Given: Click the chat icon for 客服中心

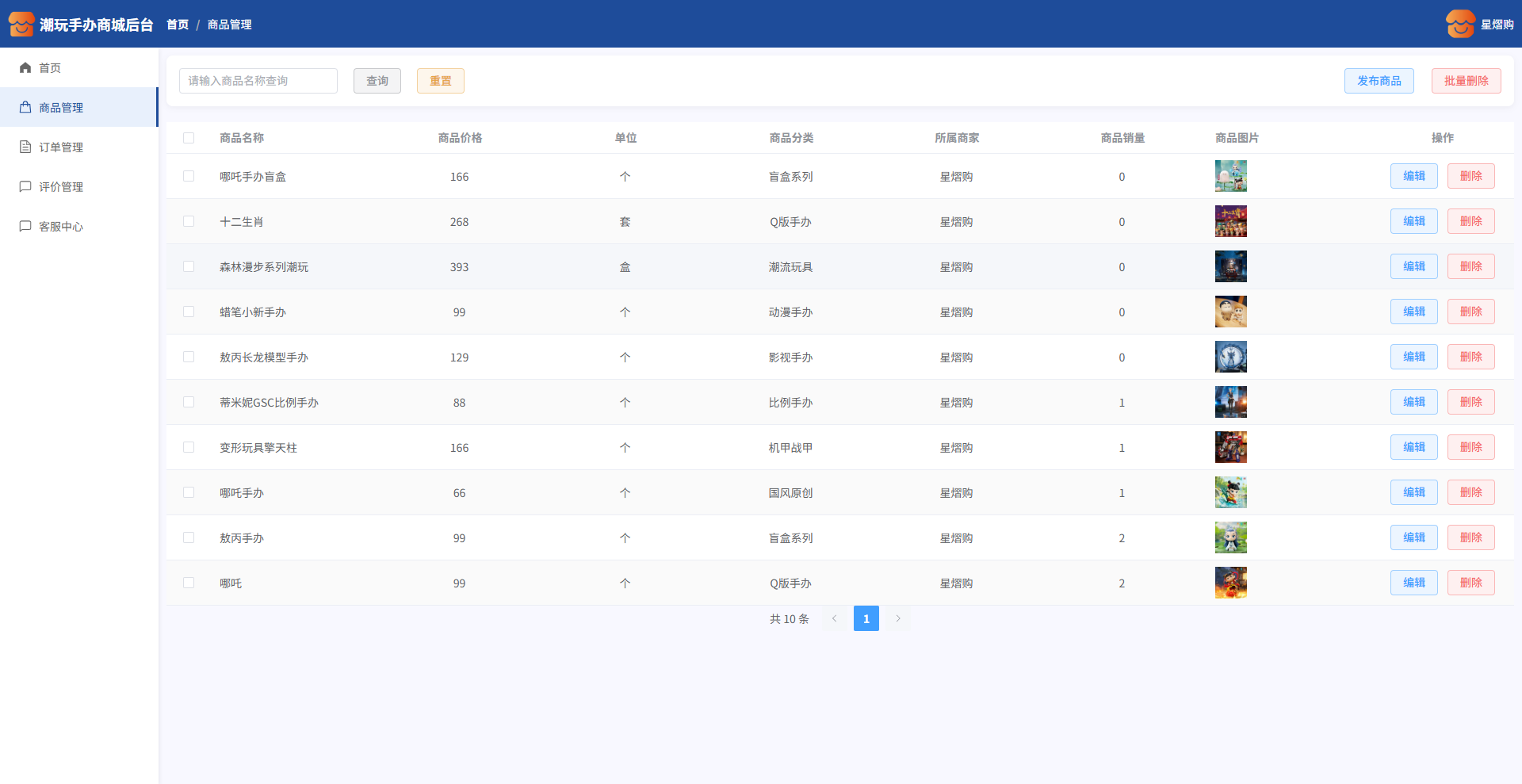Looking at the screenshot, I should (25, 227).
